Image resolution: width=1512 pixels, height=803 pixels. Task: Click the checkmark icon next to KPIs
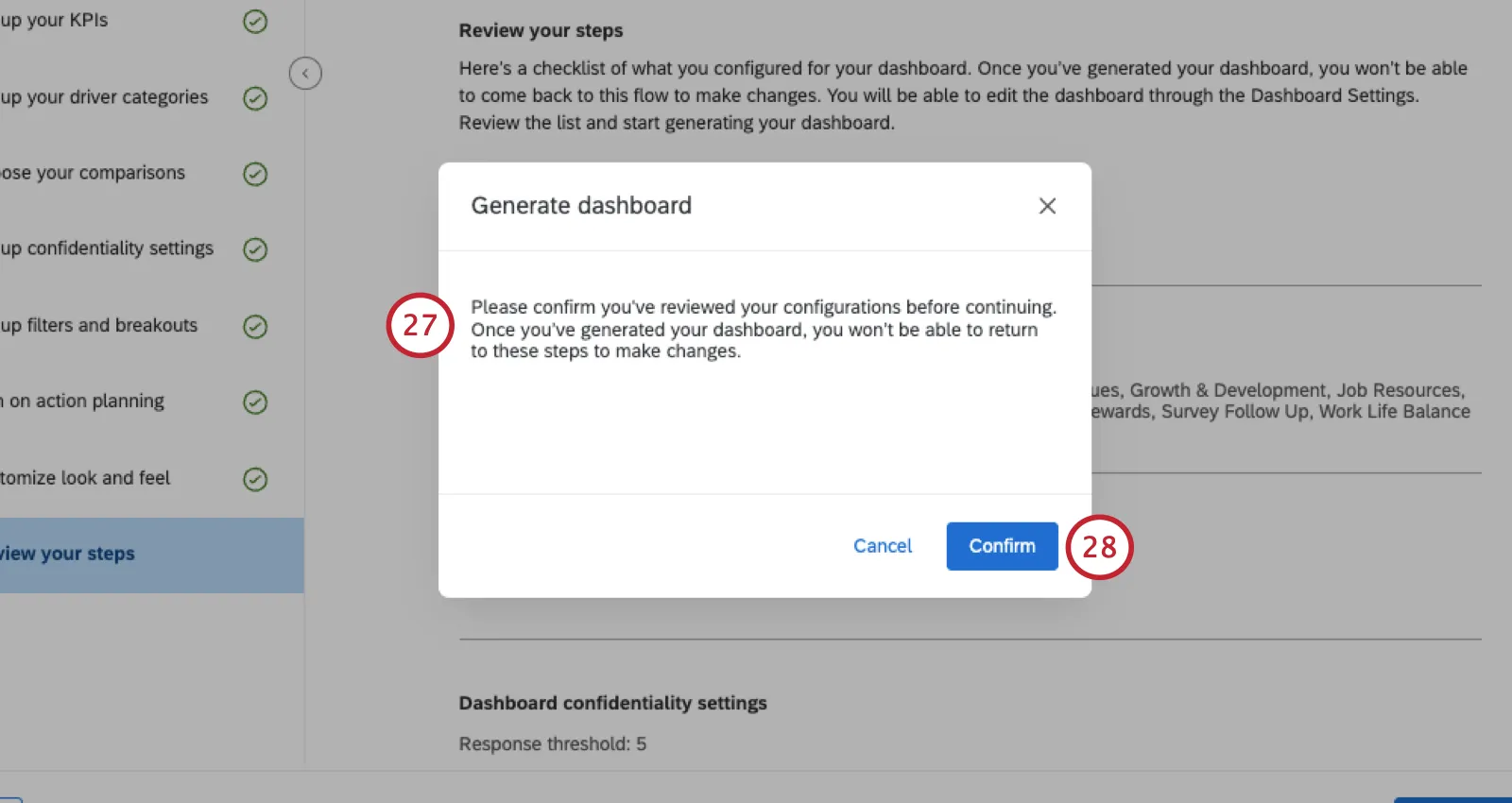click(x=255, y=22)
